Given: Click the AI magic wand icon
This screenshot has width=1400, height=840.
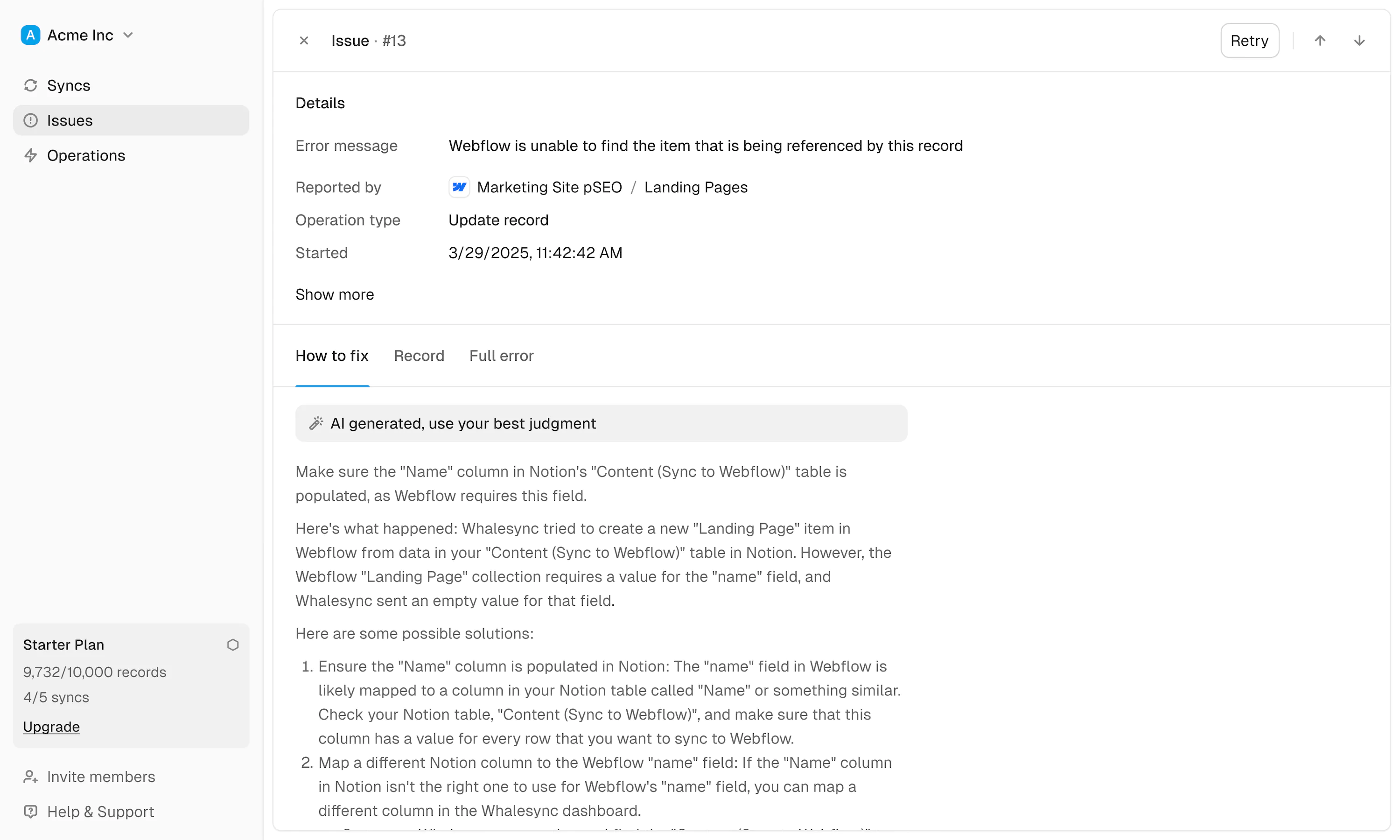Looking at the screenshot, I should click(316, 423).
